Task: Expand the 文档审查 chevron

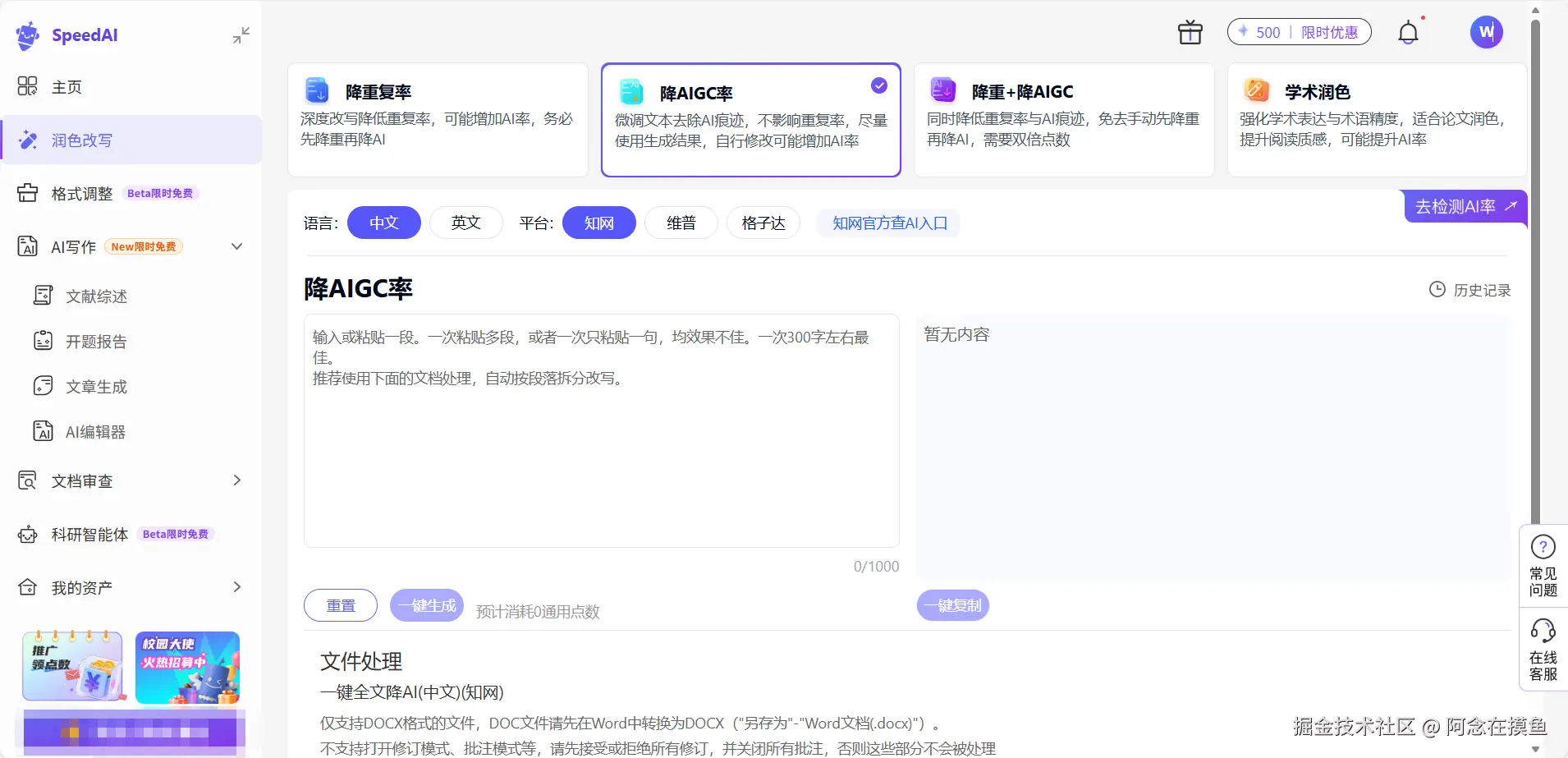Action: (x=237, y=480)
